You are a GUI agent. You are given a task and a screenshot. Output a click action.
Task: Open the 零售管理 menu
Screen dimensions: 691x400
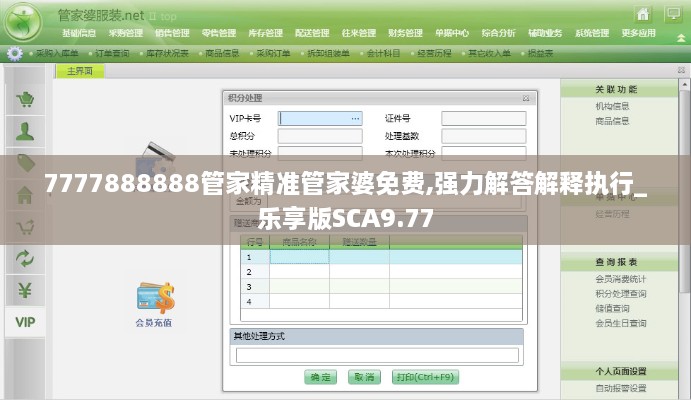[x=219, y=33]
